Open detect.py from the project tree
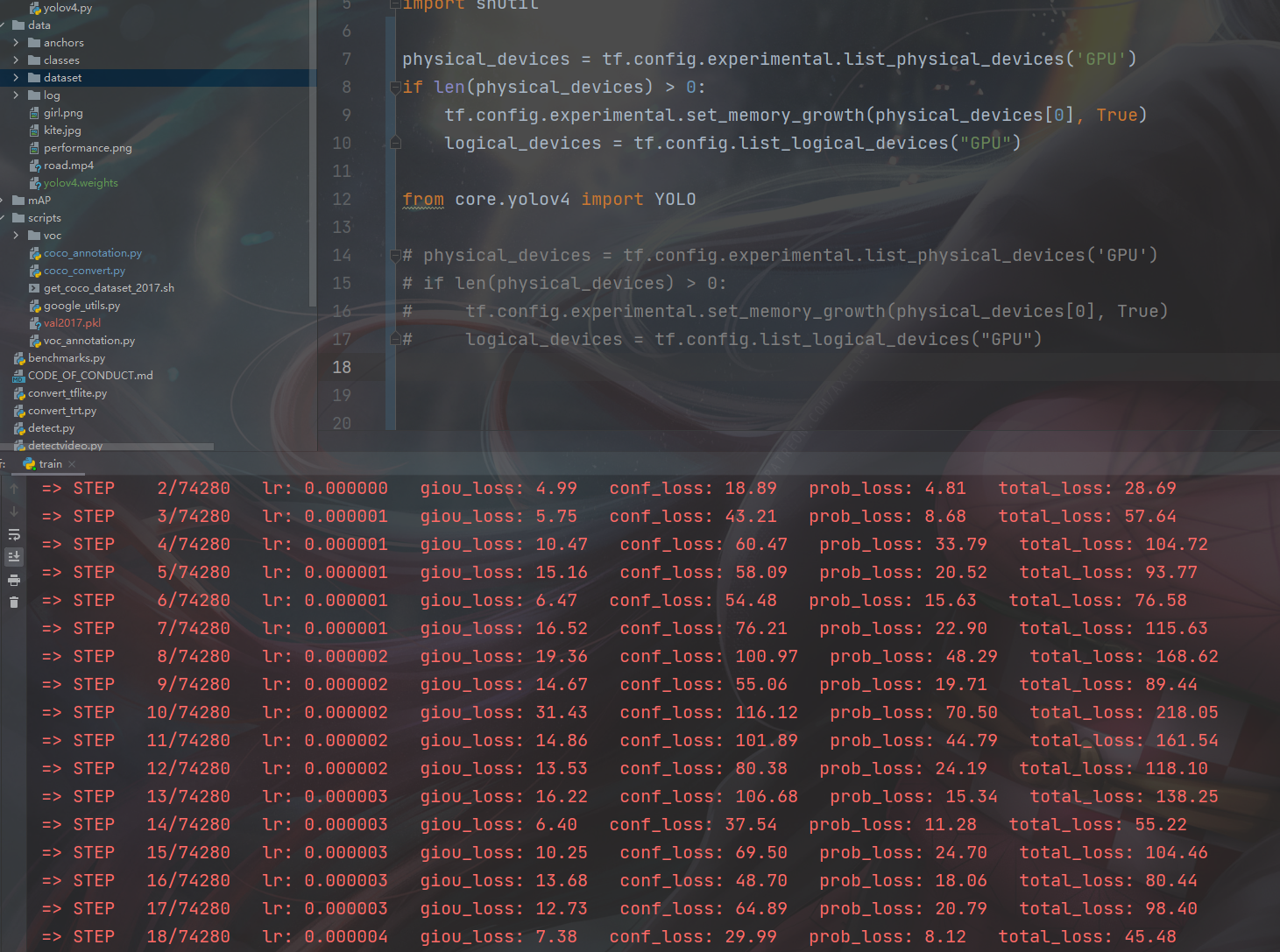Viewport: 1280px width, 952px height. (49, 427)
